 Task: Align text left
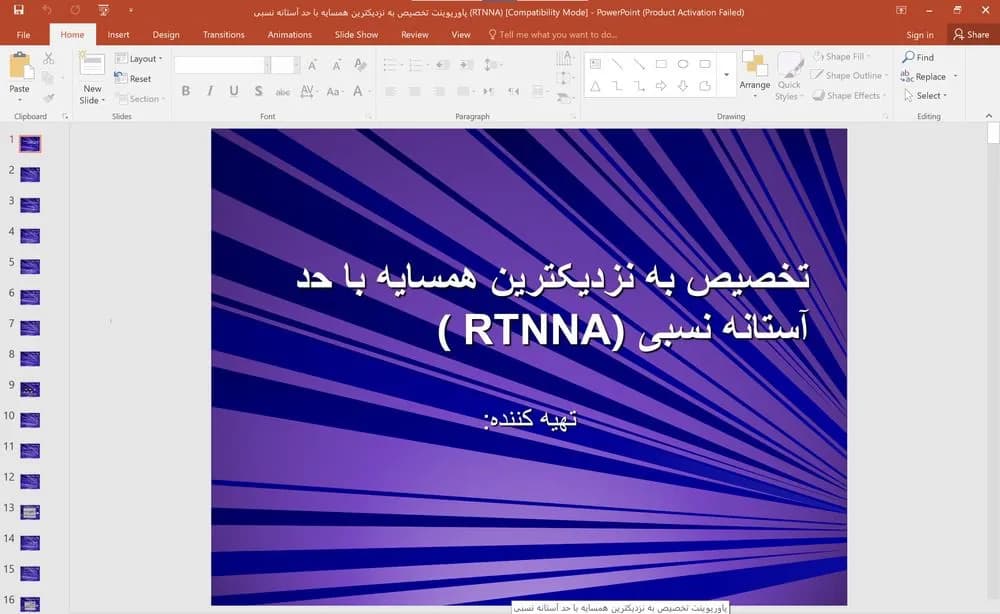pos(391,92)
